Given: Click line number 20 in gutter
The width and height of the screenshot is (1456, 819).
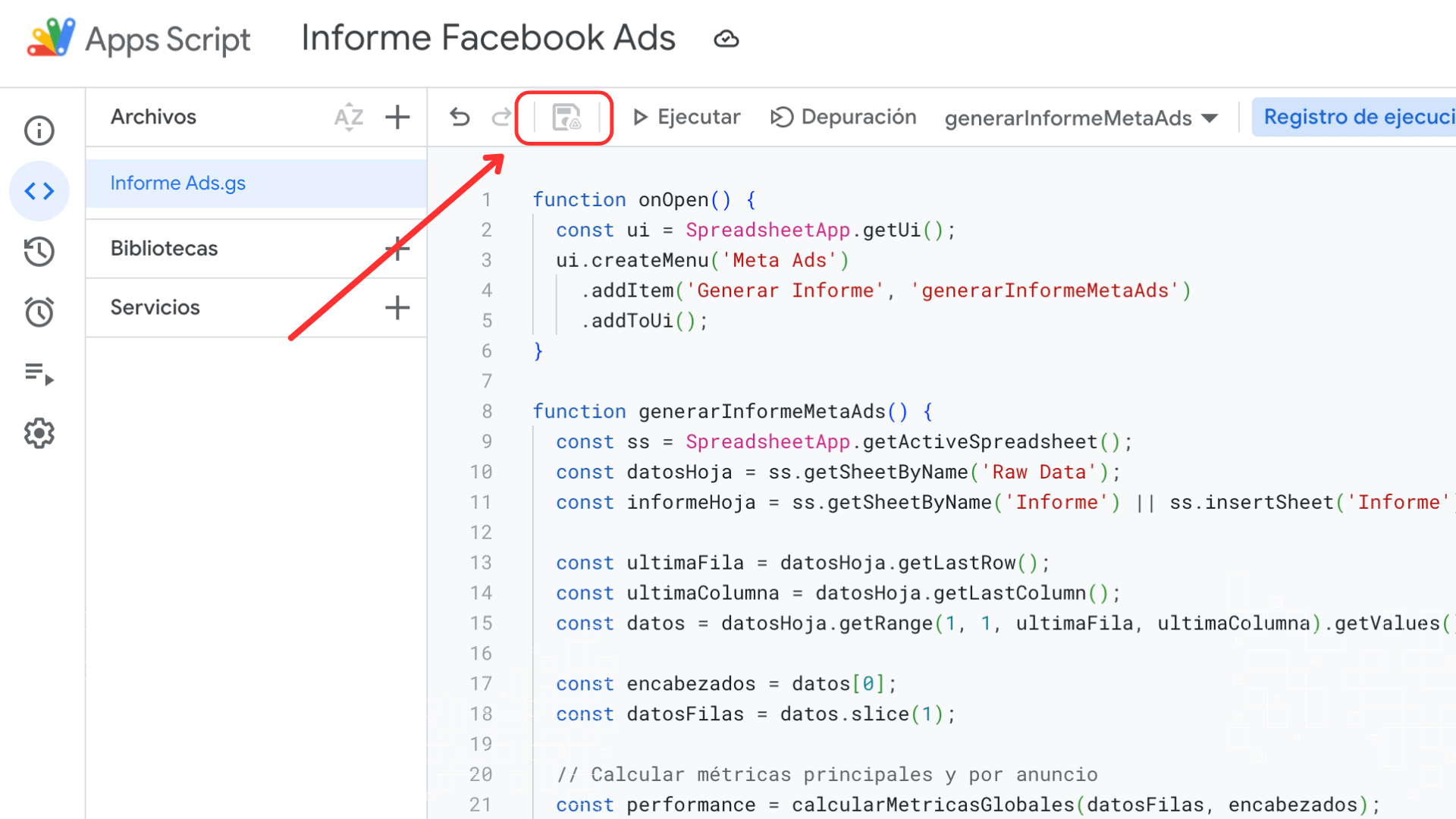Looking at the screenshot, I should coord(480,774).
